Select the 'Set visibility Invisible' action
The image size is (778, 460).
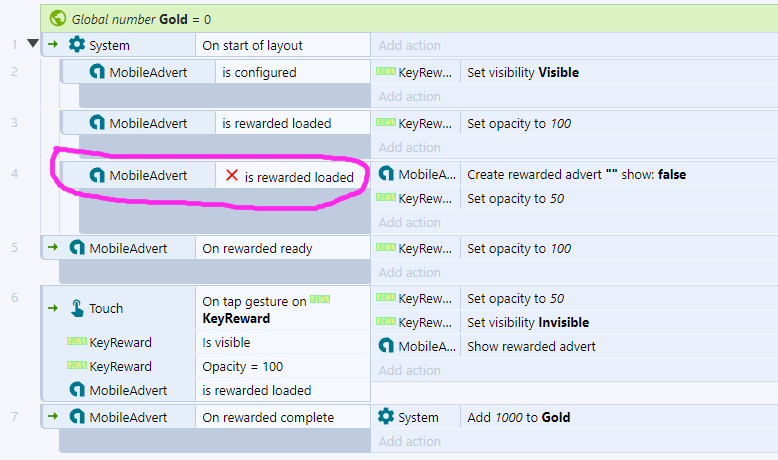point(528,323)
